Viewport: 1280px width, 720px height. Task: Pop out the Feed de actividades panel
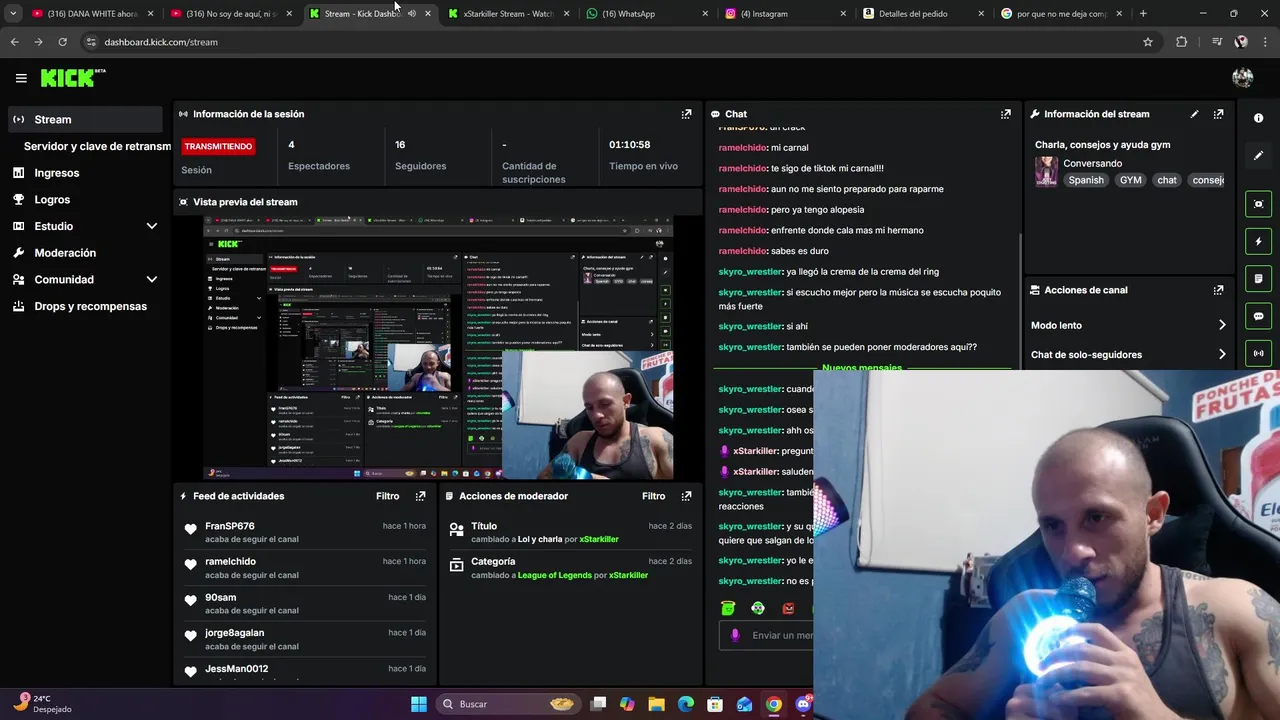coord(420,496)
